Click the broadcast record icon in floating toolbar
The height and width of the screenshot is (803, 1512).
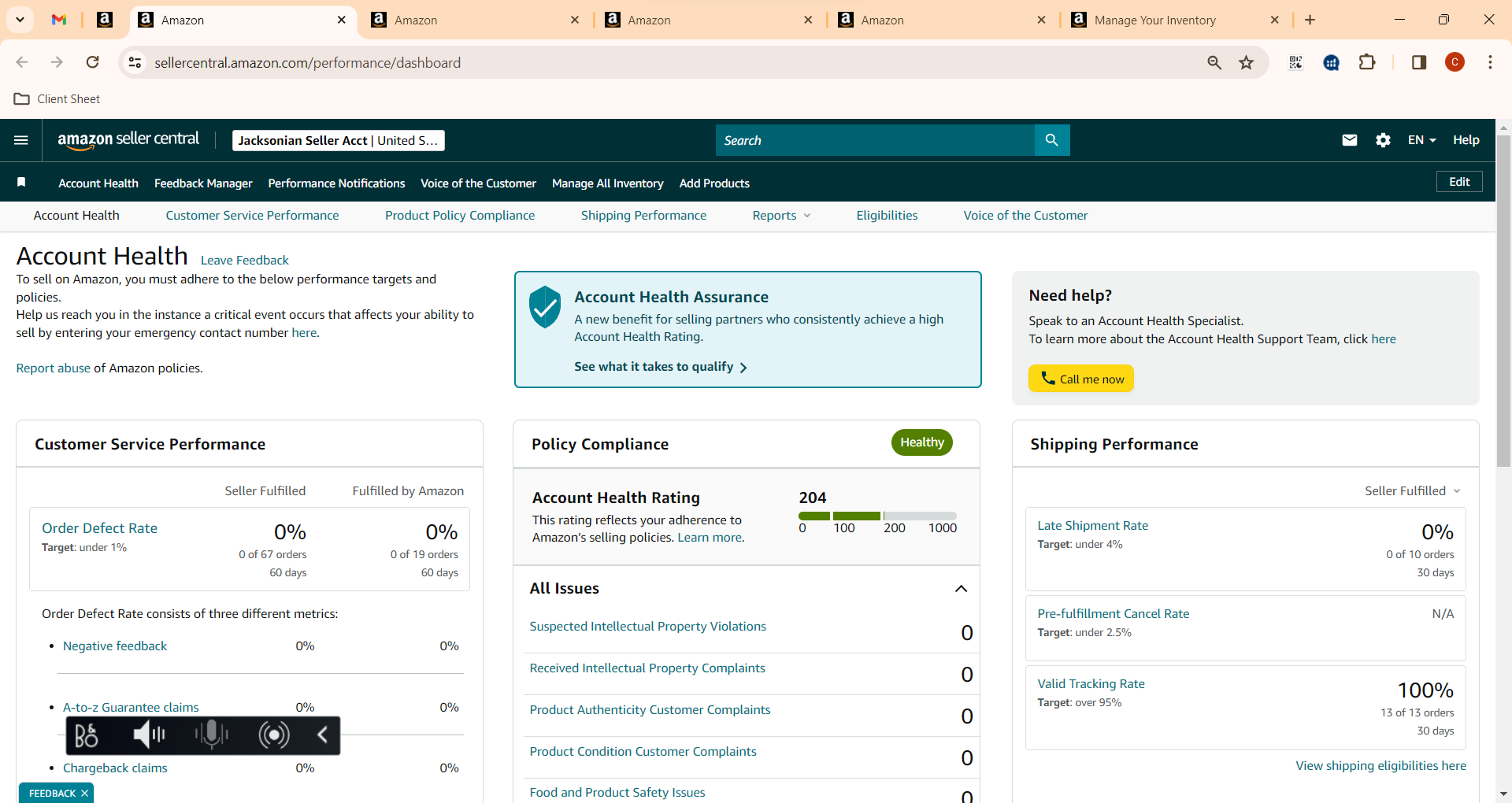pyautogui.click(x=274, y=735)
